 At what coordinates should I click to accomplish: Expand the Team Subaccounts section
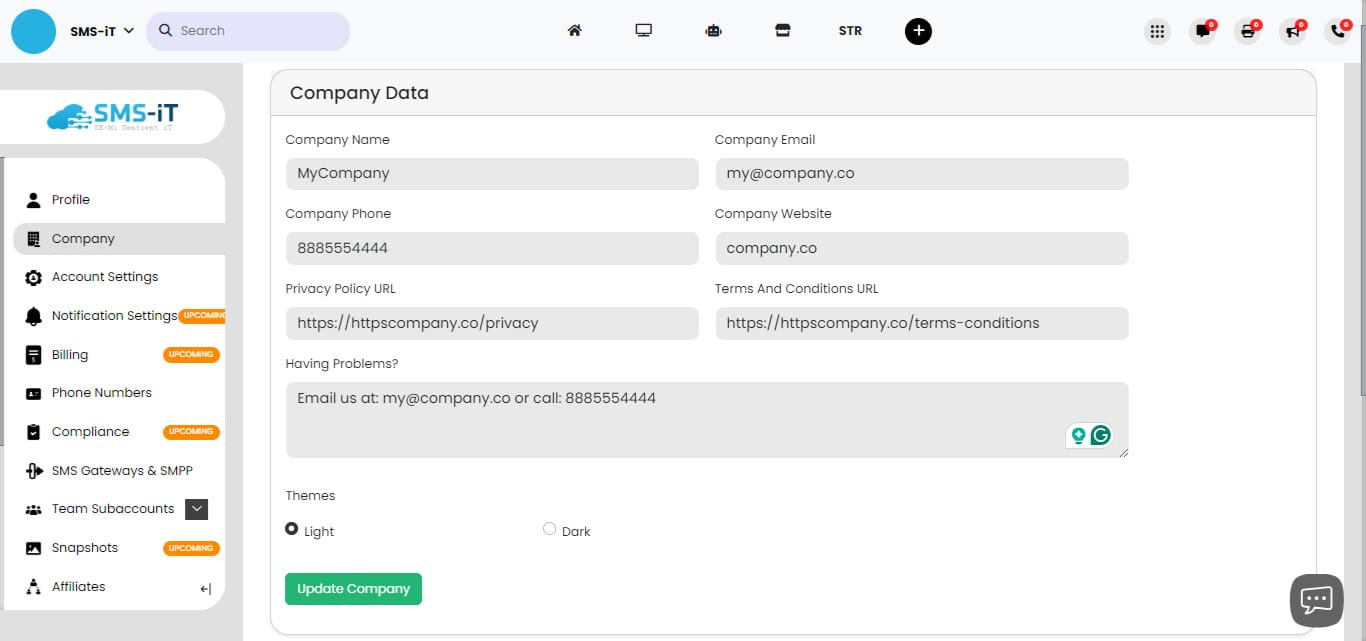click(197, 509)
